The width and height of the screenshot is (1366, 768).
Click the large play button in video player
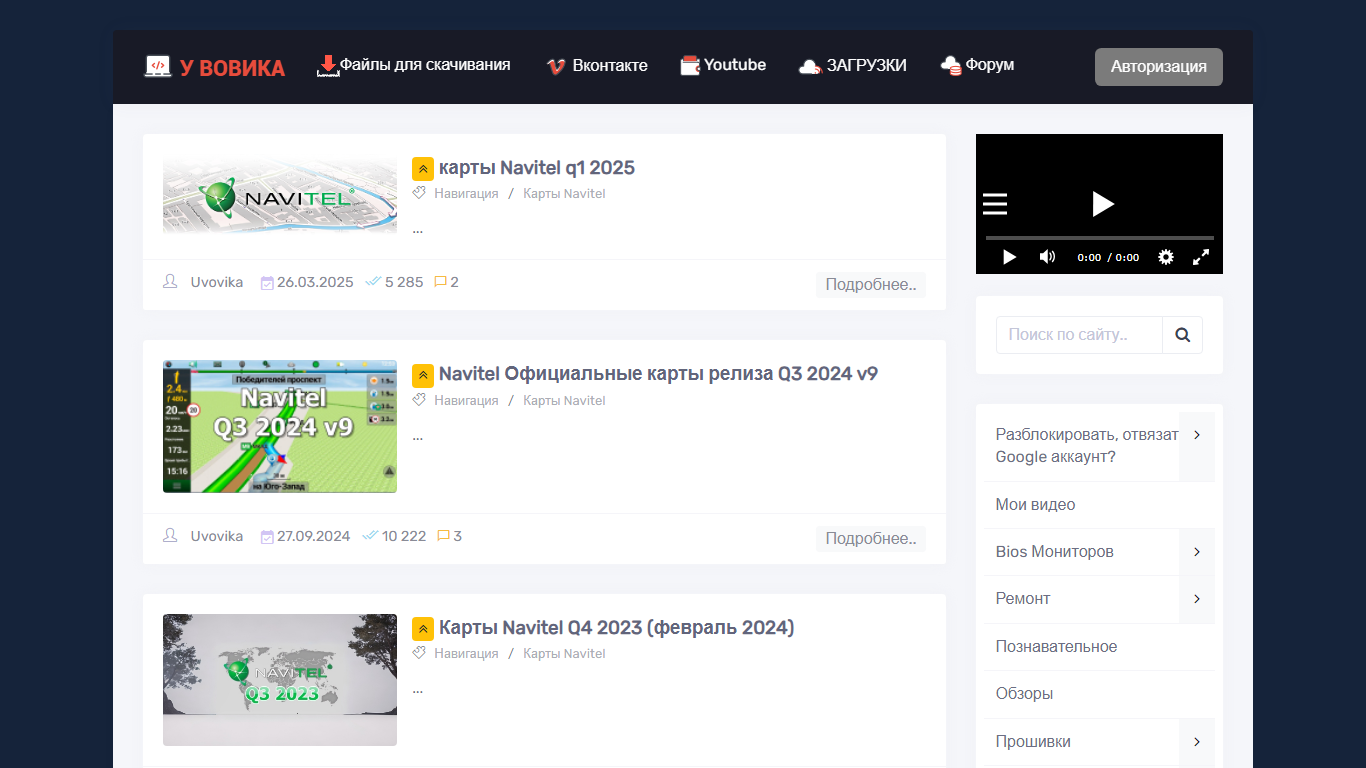tap(1102, 204)
